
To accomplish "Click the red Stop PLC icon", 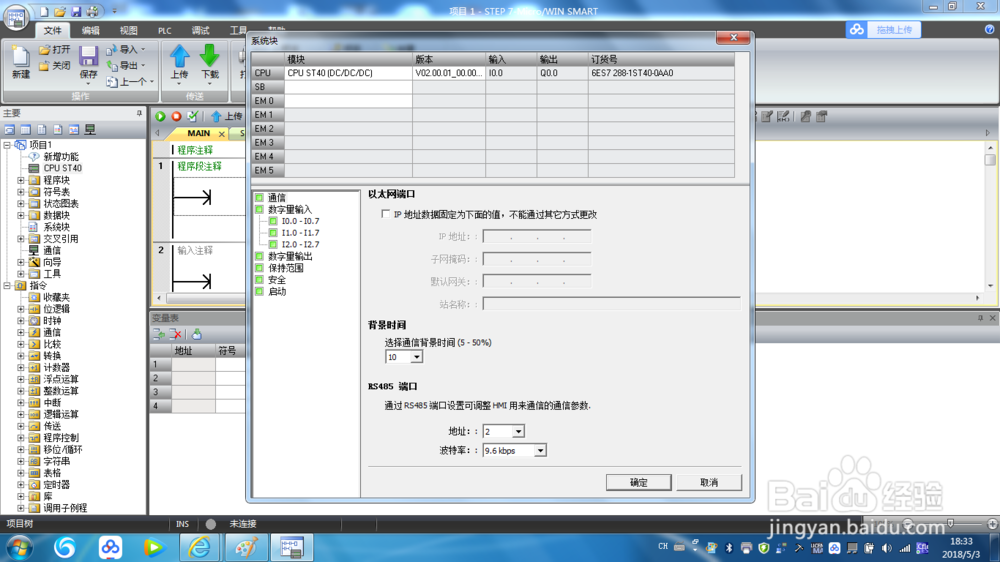I will pyautogui.click(x=176, y=116).
